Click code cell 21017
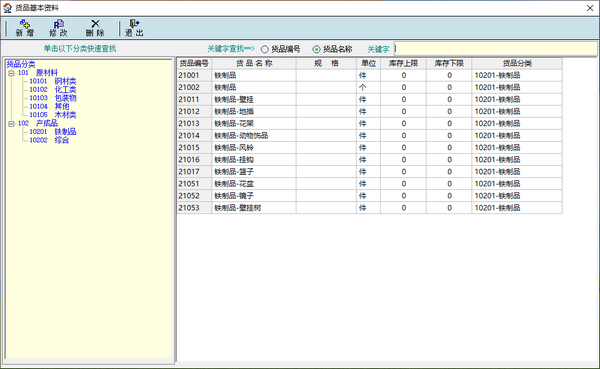Image resolution: width=600 pixels, height=369 pixels. (x=194, y=171)
